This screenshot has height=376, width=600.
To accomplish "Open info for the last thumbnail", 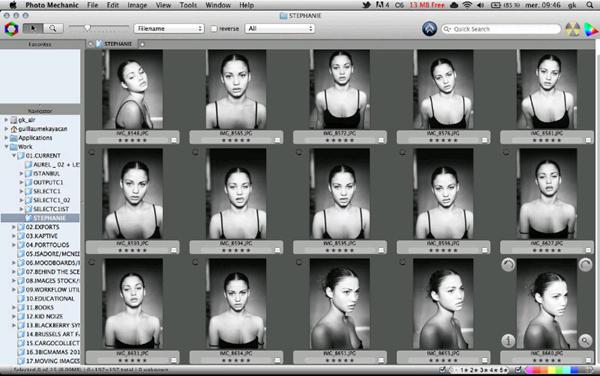I will click(508, 340).
